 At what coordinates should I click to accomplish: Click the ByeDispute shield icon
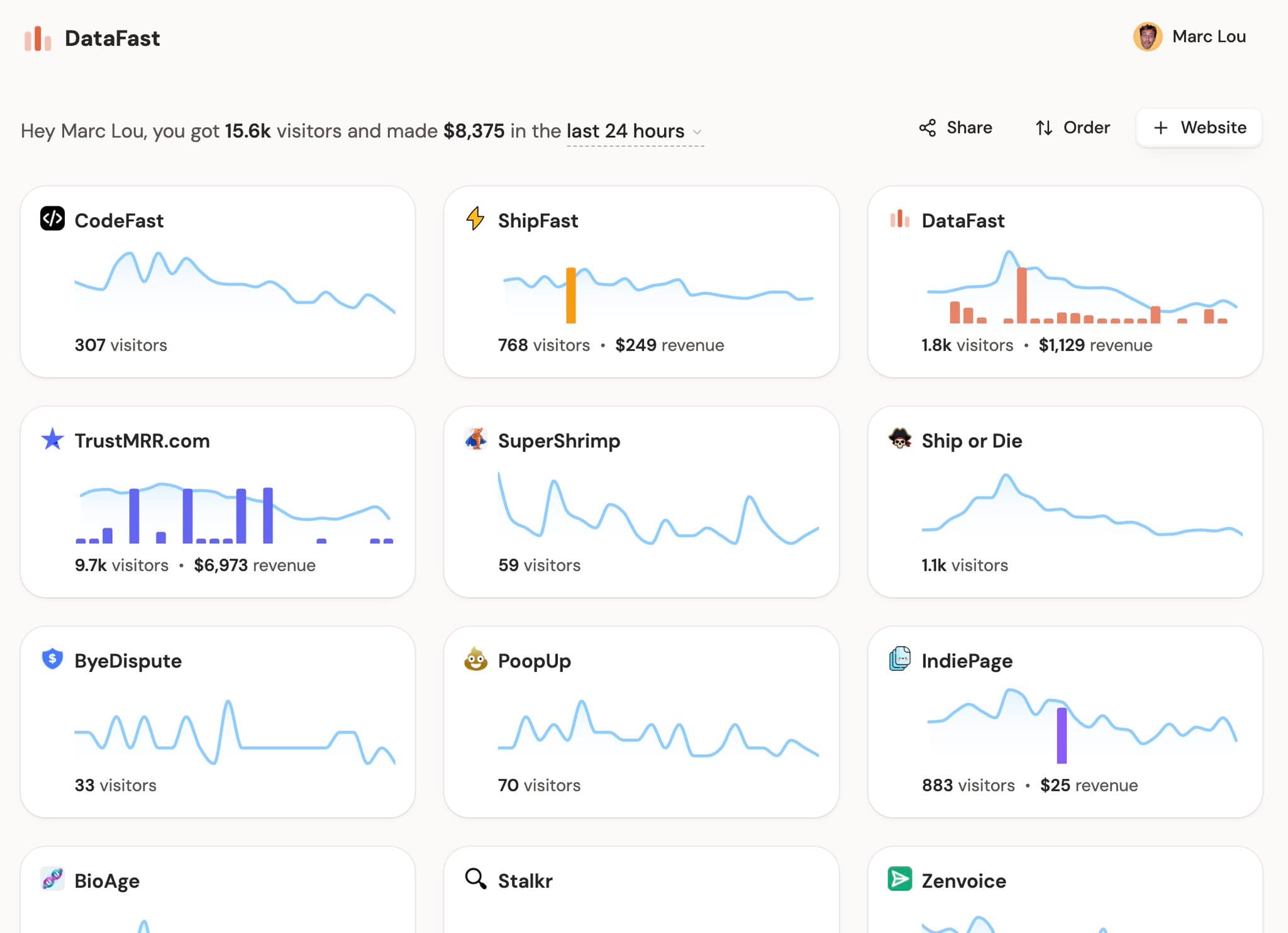click(x=52, y=659)
